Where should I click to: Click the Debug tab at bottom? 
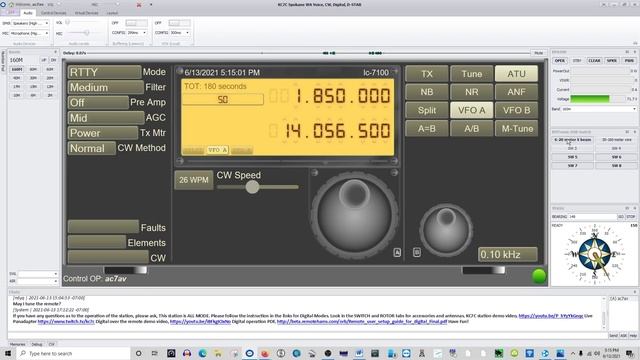(37, 344)
